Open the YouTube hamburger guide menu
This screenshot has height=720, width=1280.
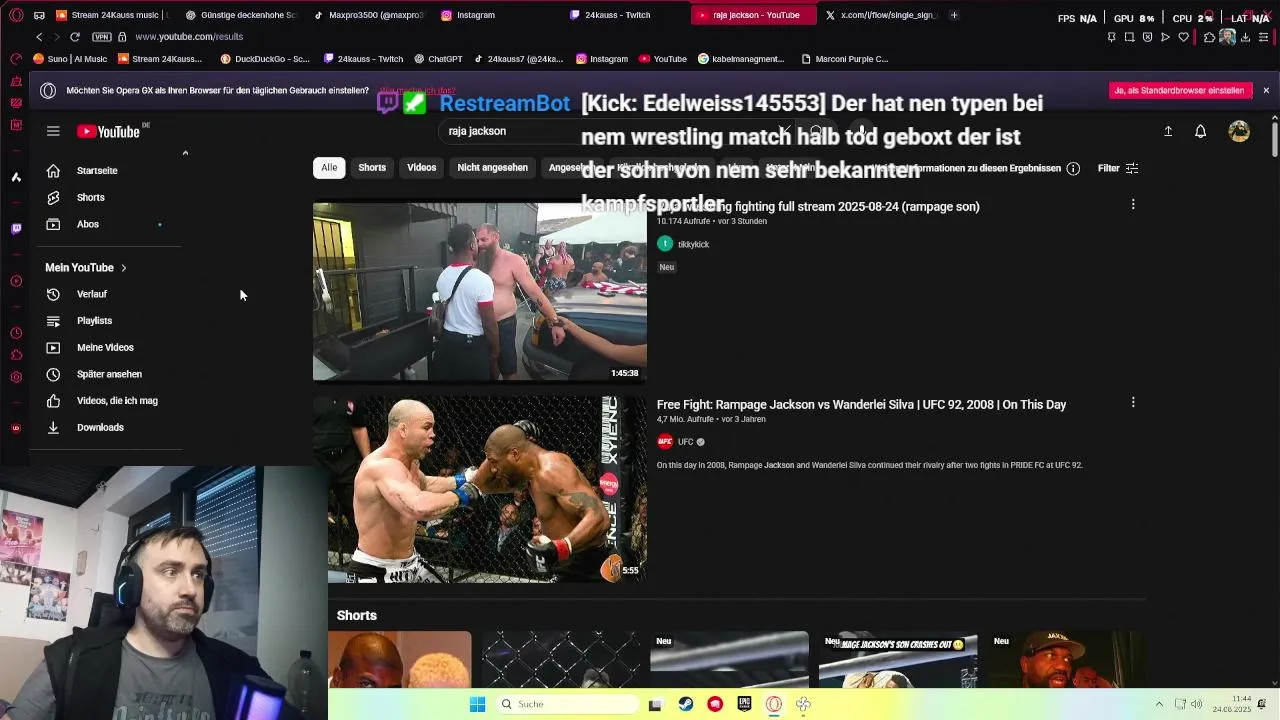(53, 131)
